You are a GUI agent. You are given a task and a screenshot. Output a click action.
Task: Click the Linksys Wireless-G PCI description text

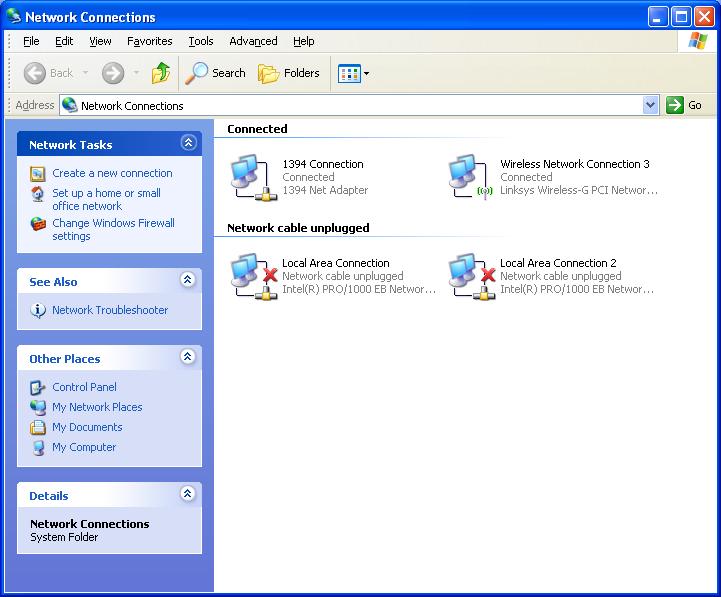click(x=579, y=190)
